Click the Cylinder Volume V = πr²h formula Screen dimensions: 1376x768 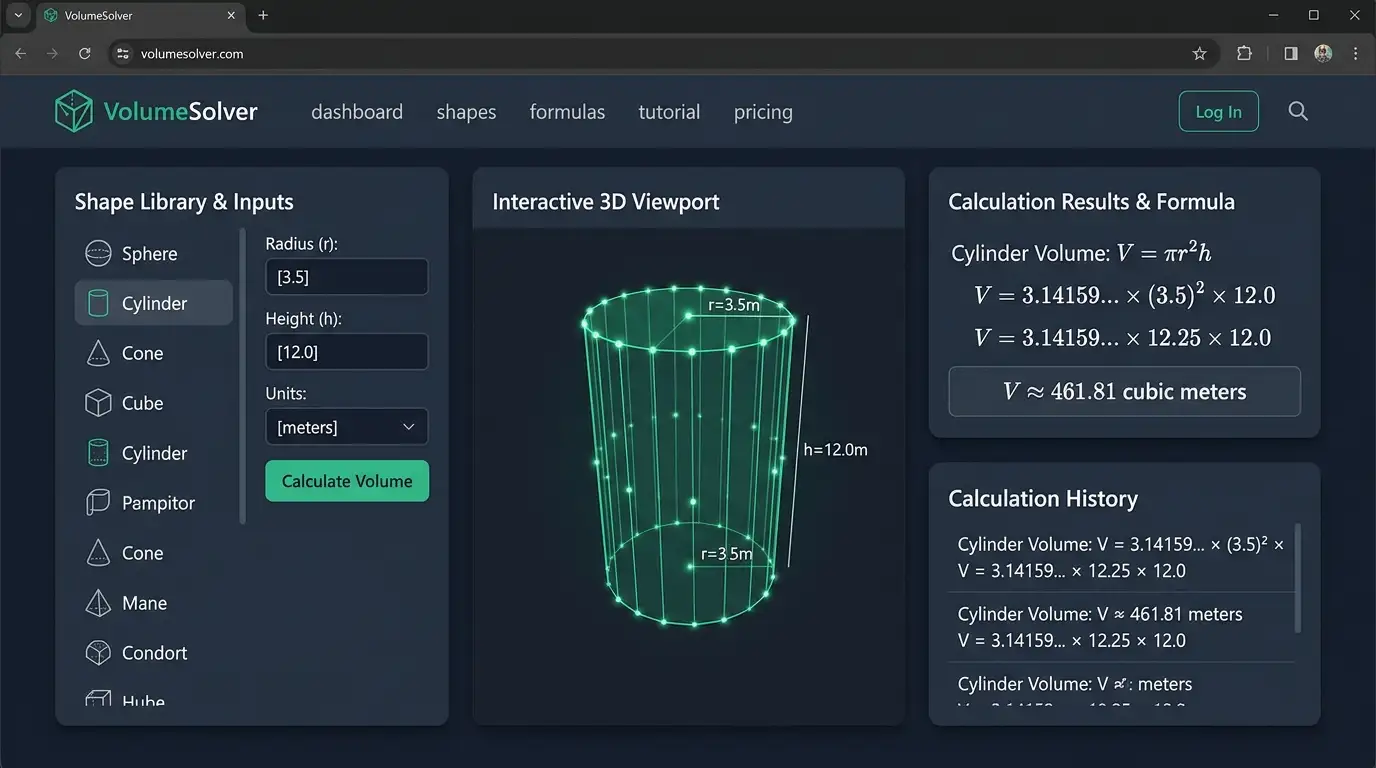[x=1081, y=253]
